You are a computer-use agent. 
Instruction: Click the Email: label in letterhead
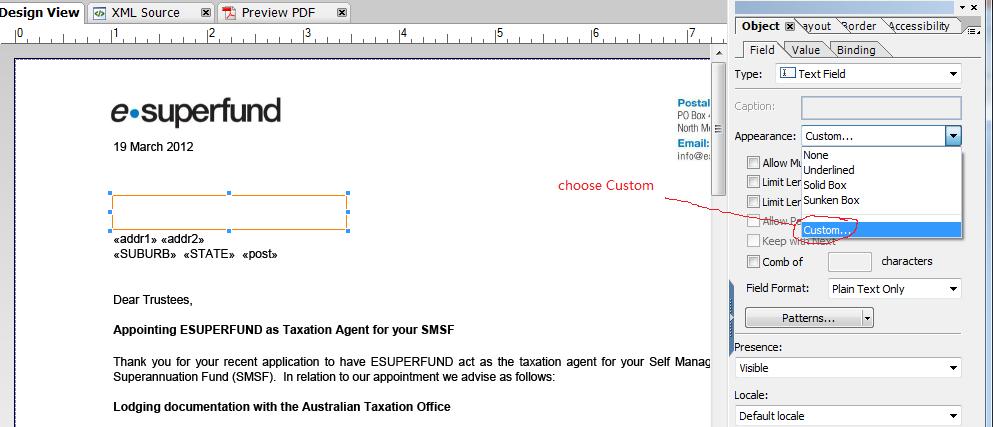[693, 144]
